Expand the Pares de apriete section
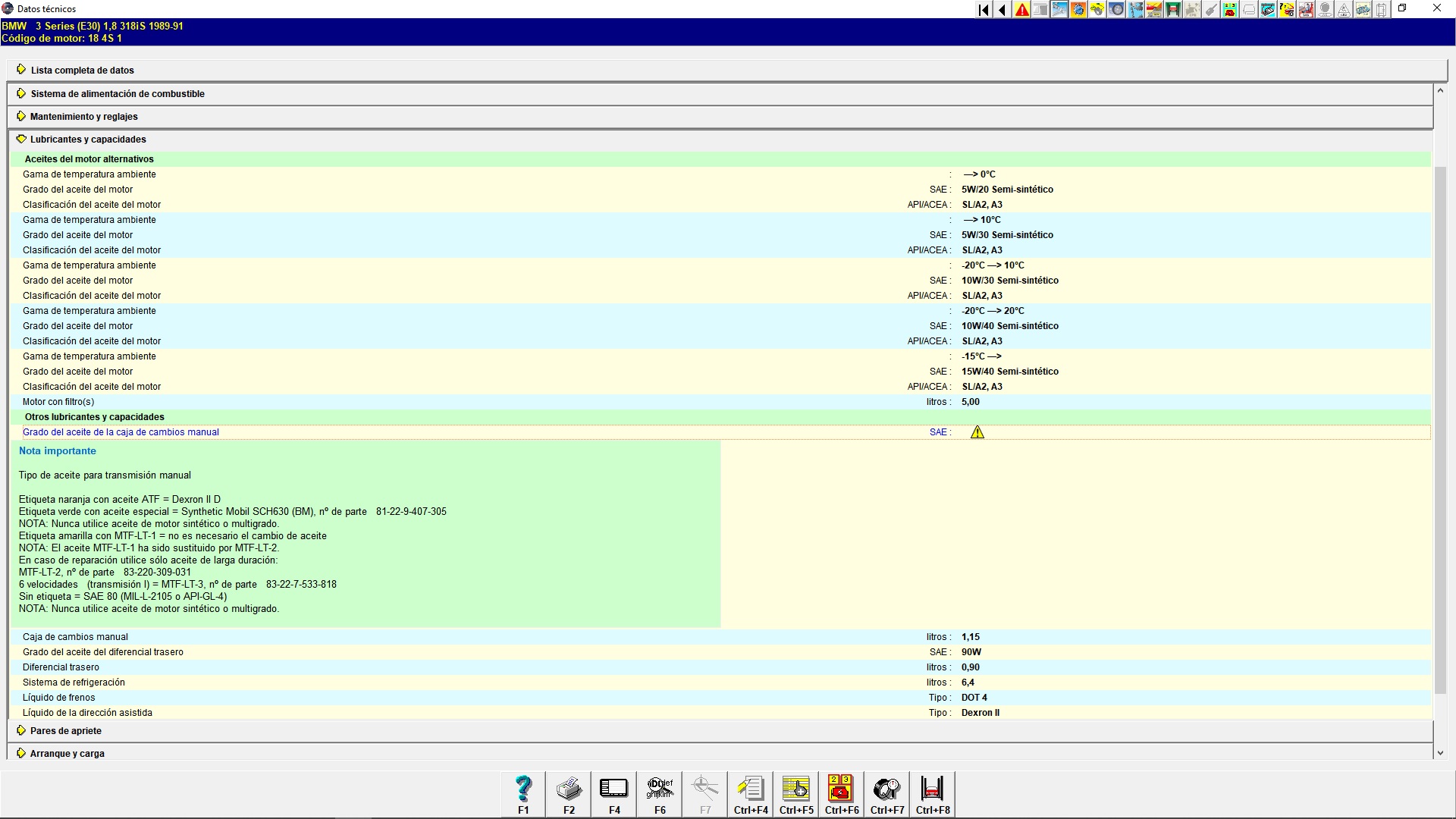The image size is (1456, 819). tap(65, 731)
